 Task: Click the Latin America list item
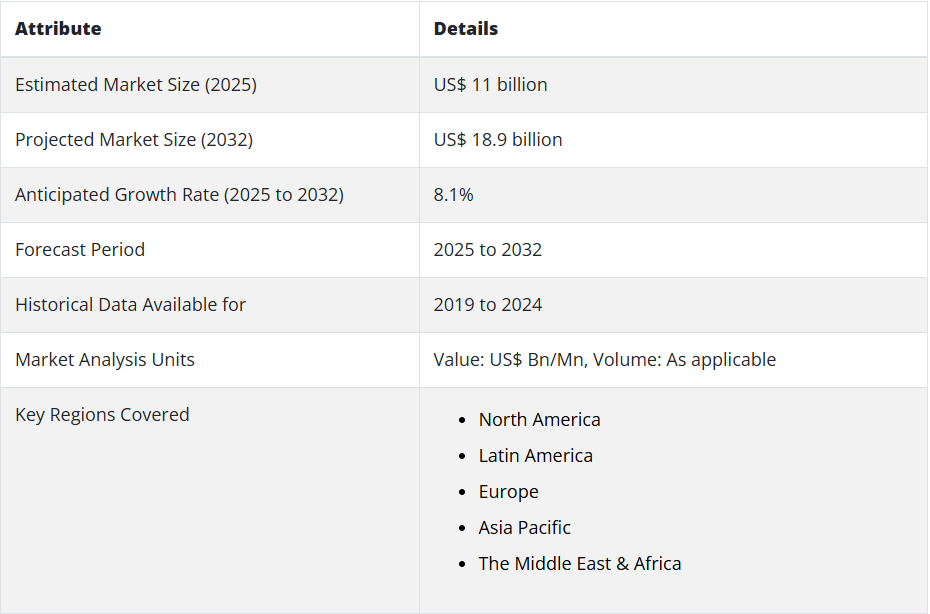[536, 456]
